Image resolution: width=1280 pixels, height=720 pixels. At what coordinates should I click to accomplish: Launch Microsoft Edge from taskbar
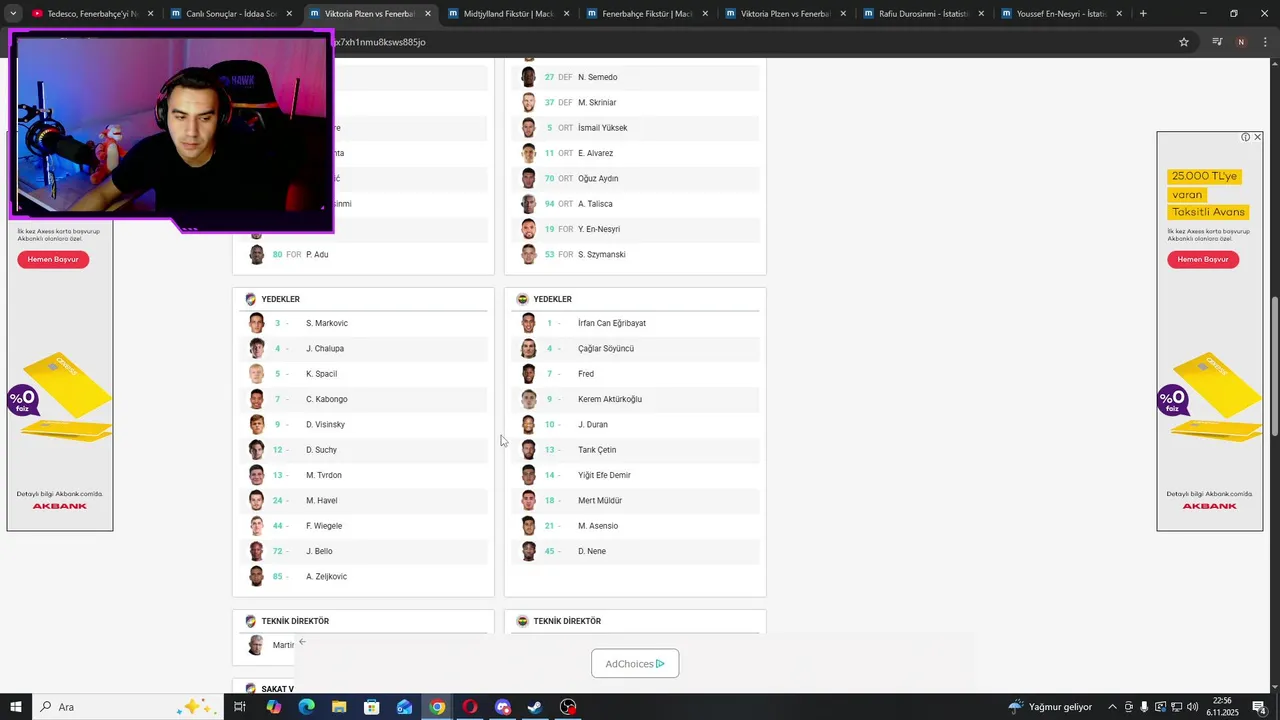click(x=306, y=707)
